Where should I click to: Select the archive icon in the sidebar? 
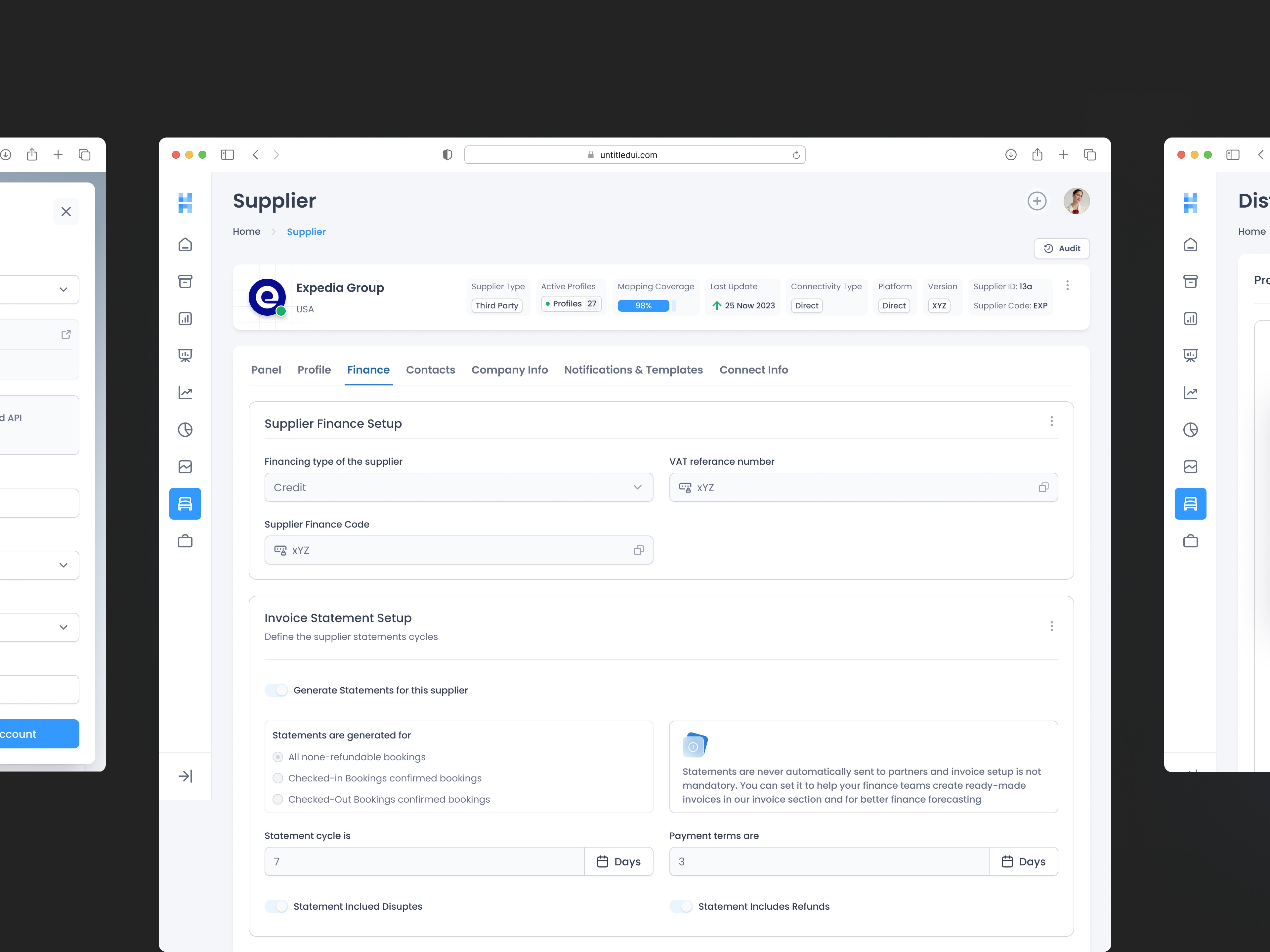(x=185, y=281)
